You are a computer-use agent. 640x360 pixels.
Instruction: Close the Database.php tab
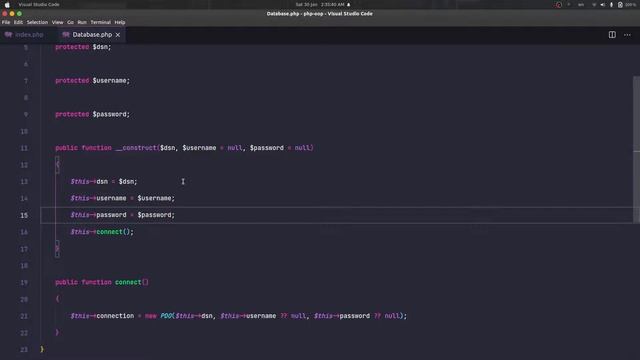point(118,35)
